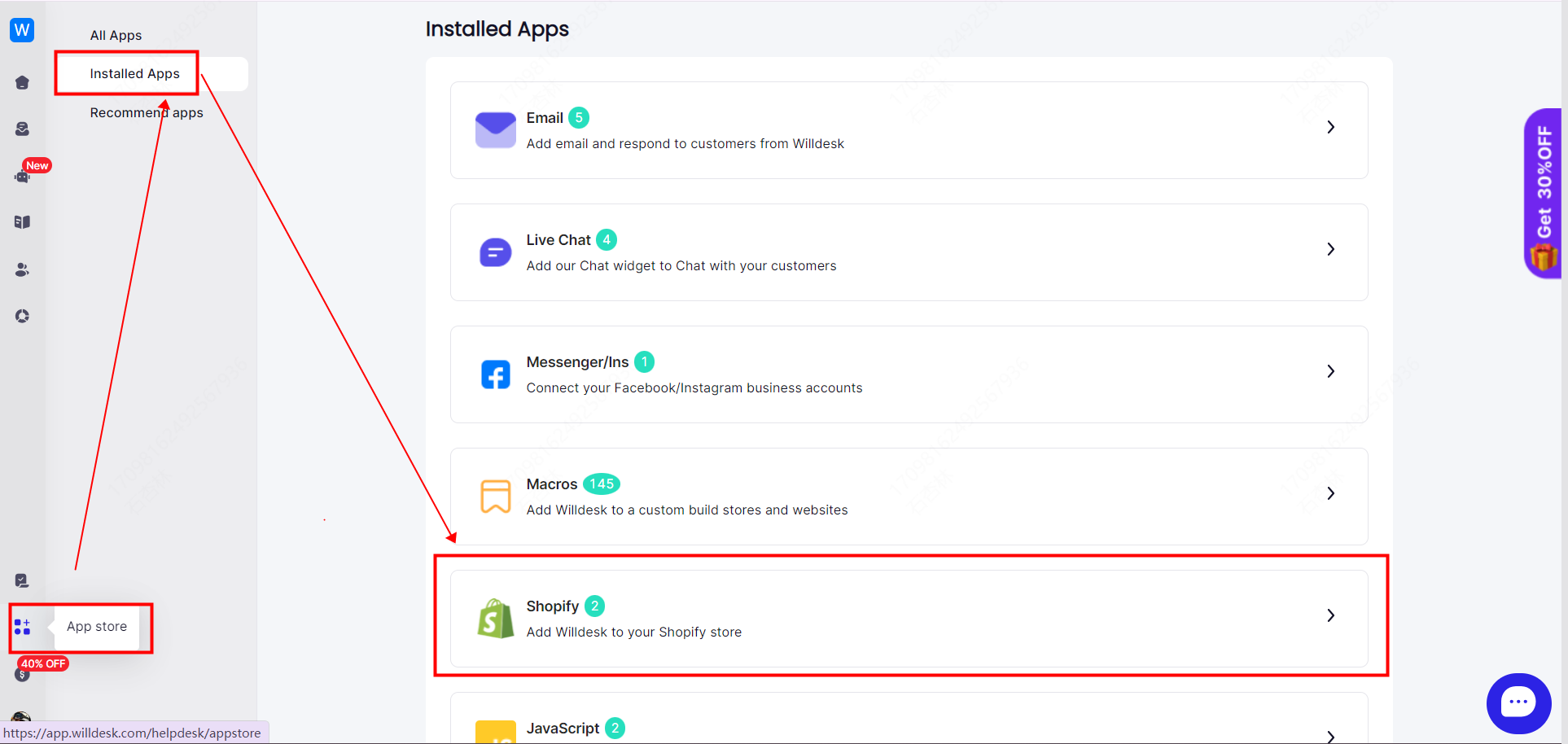Open the analytics reports pie chart icon
This screenshot has height=744, width=1568.
22,316
